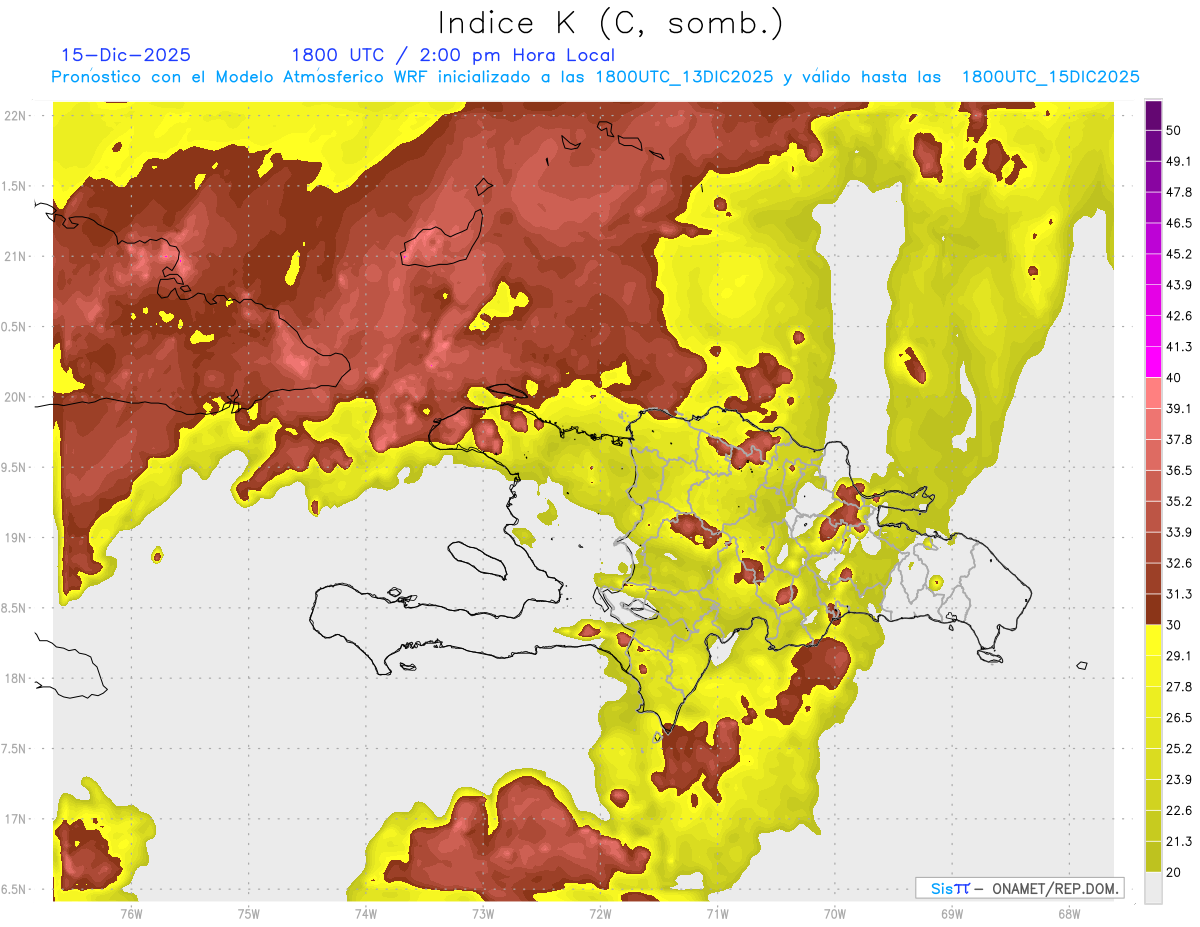Screen dimensions: 1200x927
Task: Click the color bar value '22.6'
Action: [1179, 811]
